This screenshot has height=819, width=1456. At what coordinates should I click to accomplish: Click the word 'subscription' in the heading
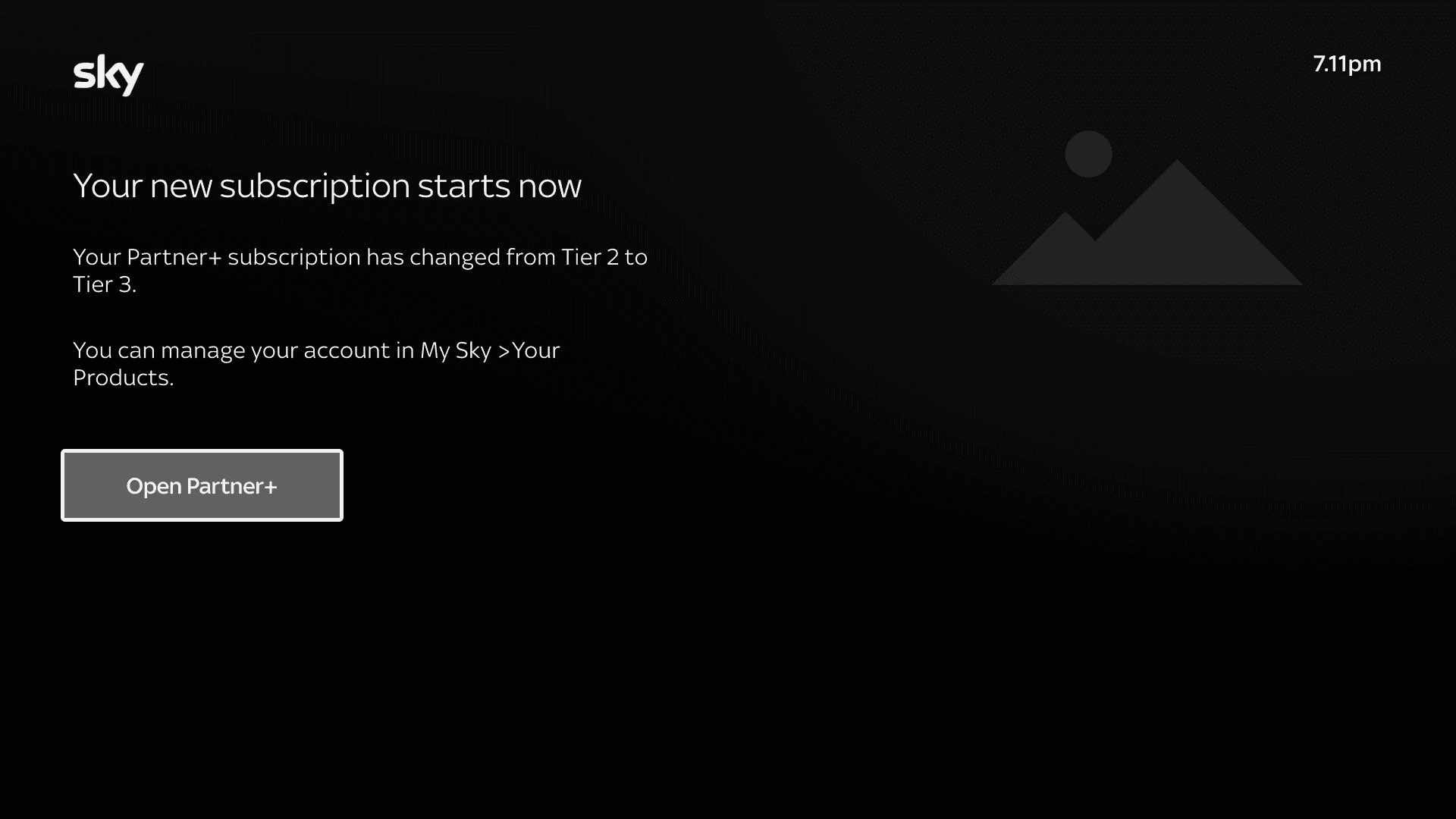(x=315, y=186)
